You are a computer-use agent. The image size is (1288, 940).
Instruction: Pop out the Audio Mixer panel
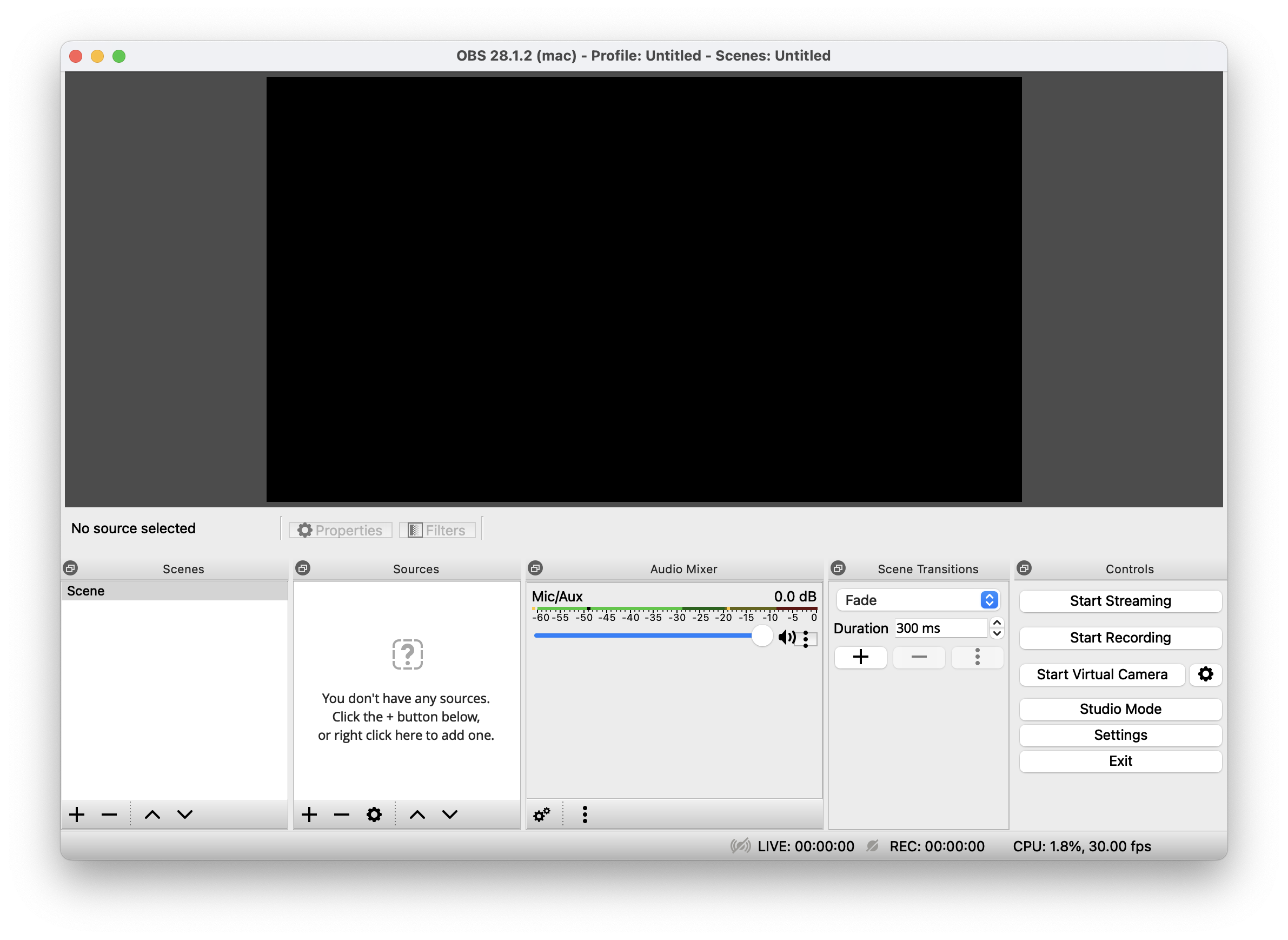[x=535, y=568]
